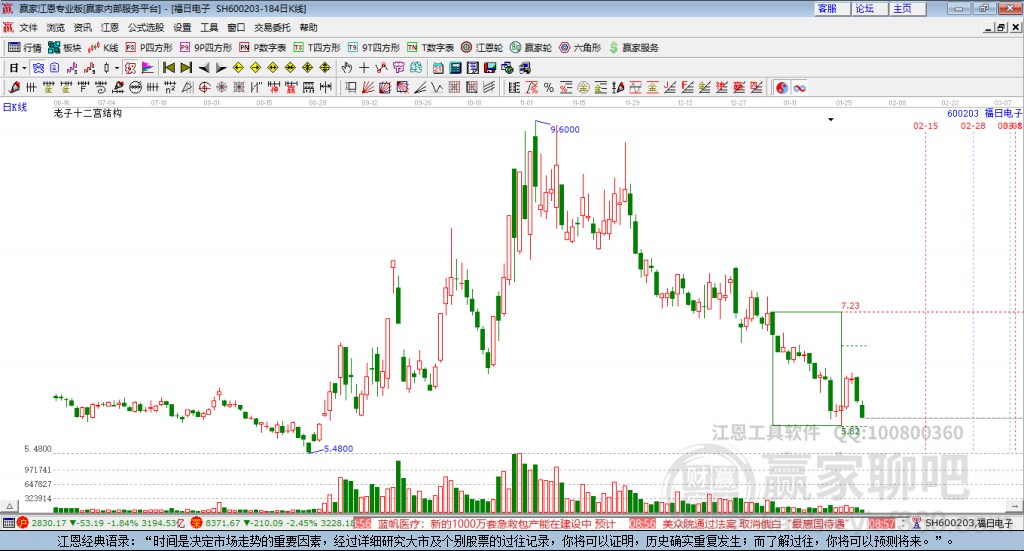Open the 行情 market quotes view
Image resolution: width=1024 pixels, height=551 pixels.
[x=25, y=48]
